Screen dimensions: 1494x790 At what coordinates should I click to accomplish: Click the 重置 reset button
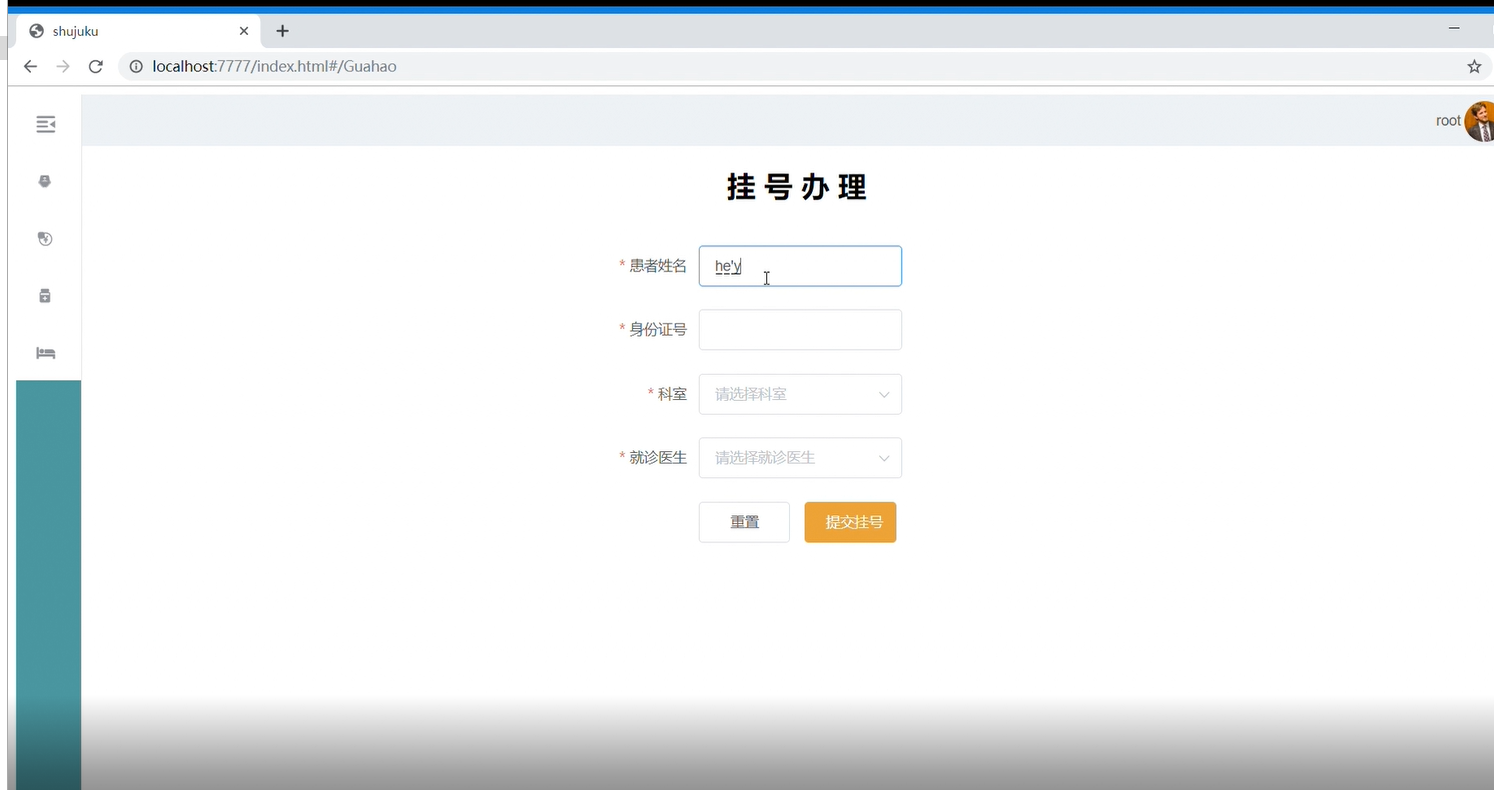(744, 522)
